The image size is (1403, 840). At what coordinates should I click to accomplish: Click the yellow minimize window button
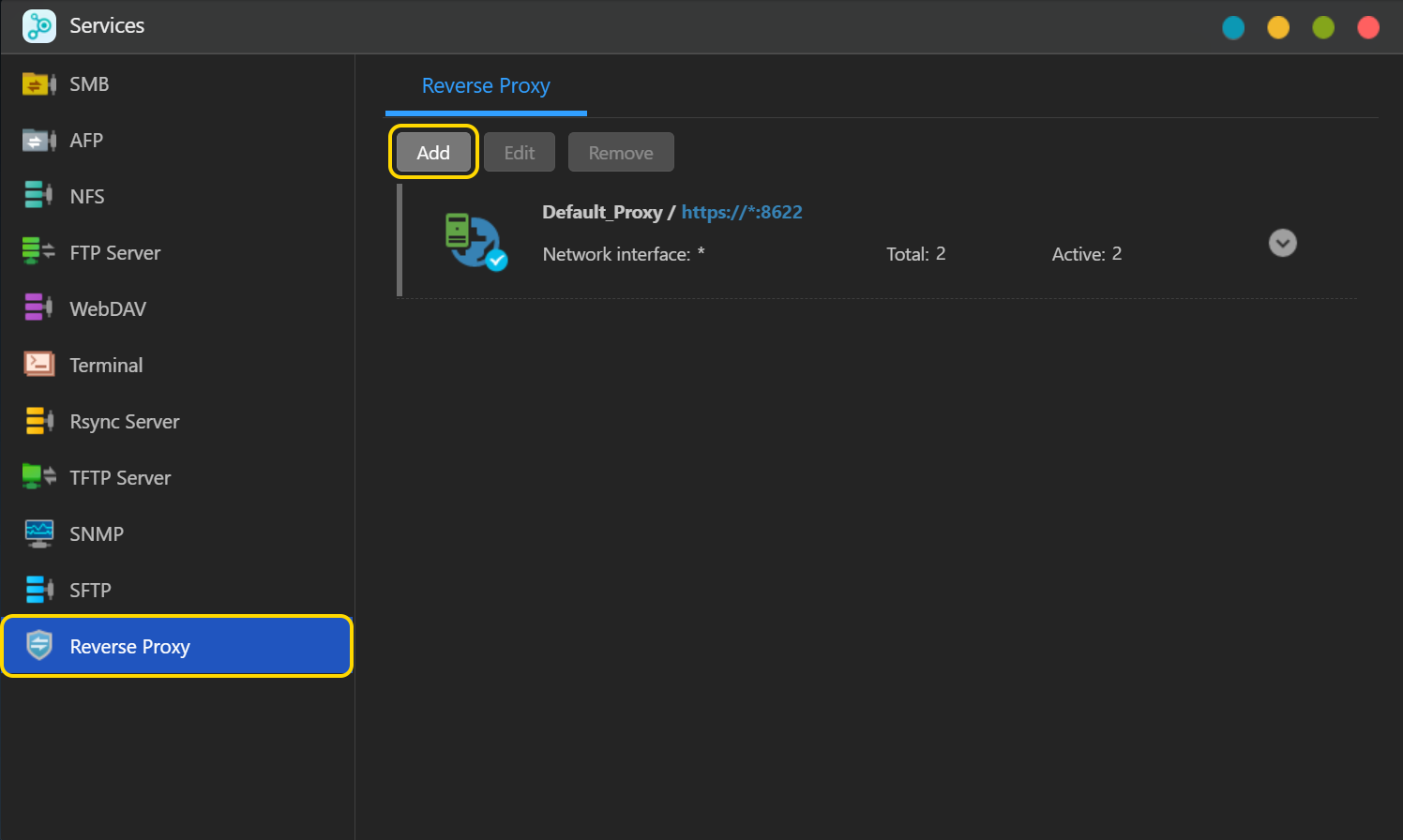tap(1278, 27)
